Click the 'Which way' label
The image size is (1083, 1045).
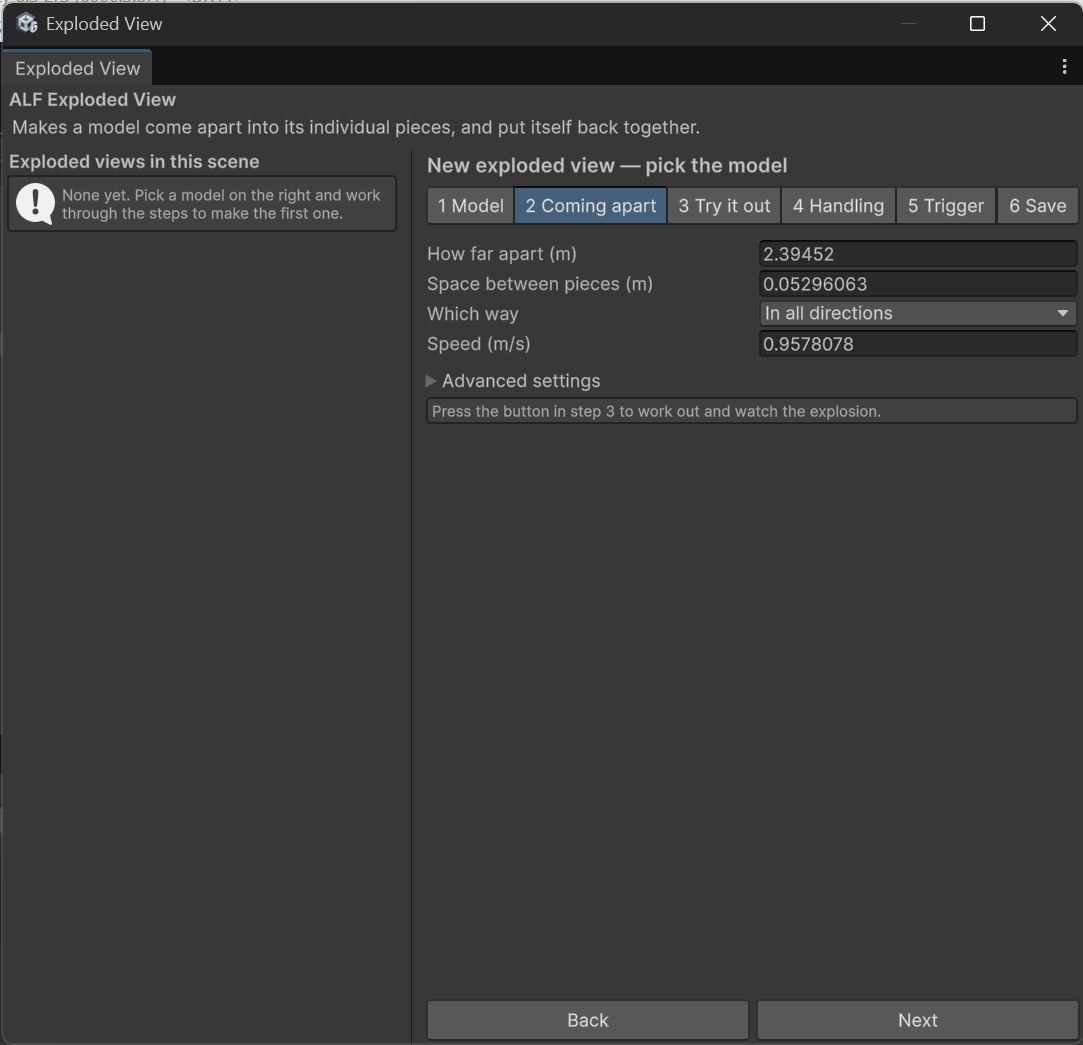coord(472,314)
